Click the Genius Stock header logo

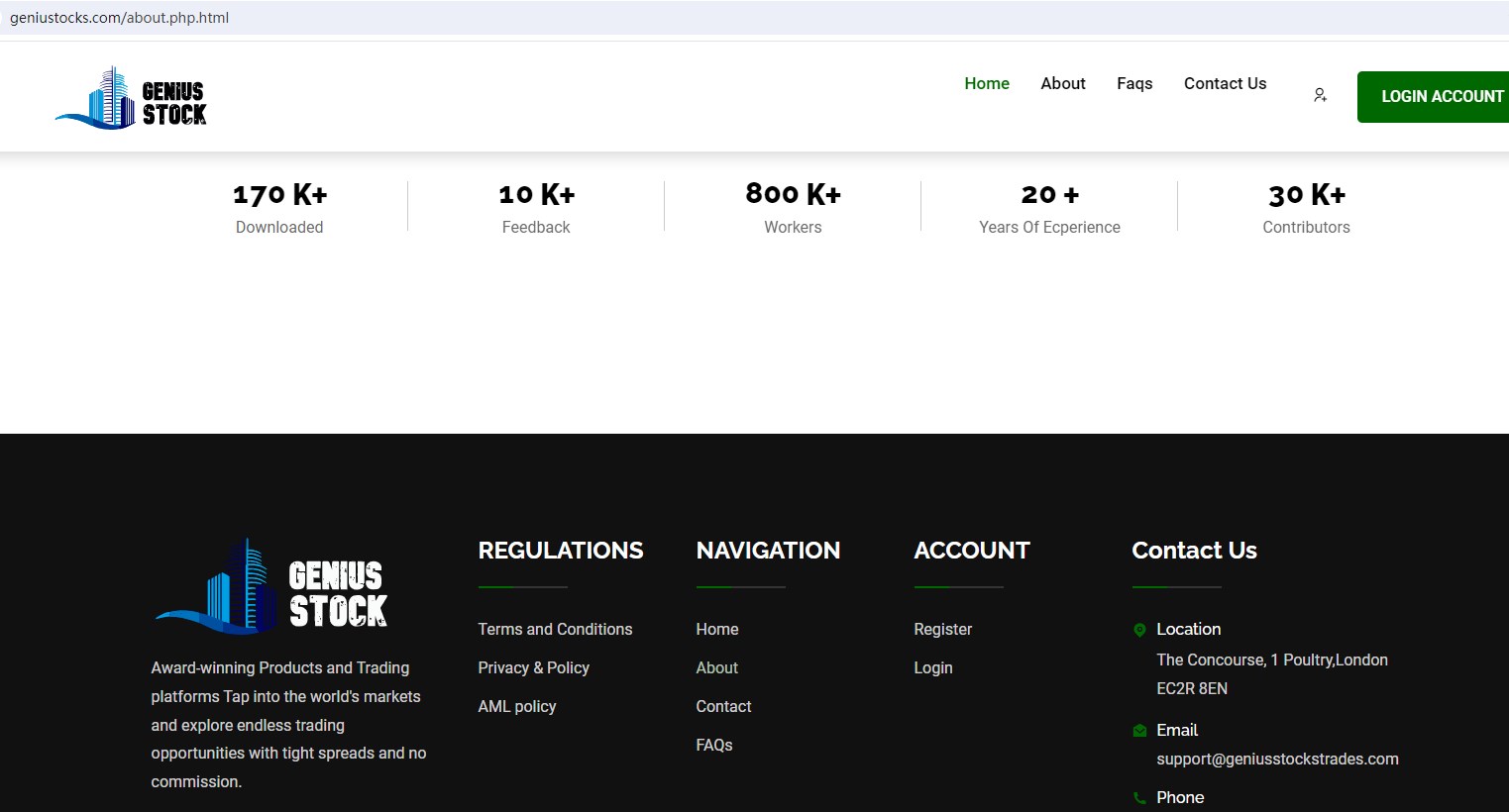coord(131,98)
